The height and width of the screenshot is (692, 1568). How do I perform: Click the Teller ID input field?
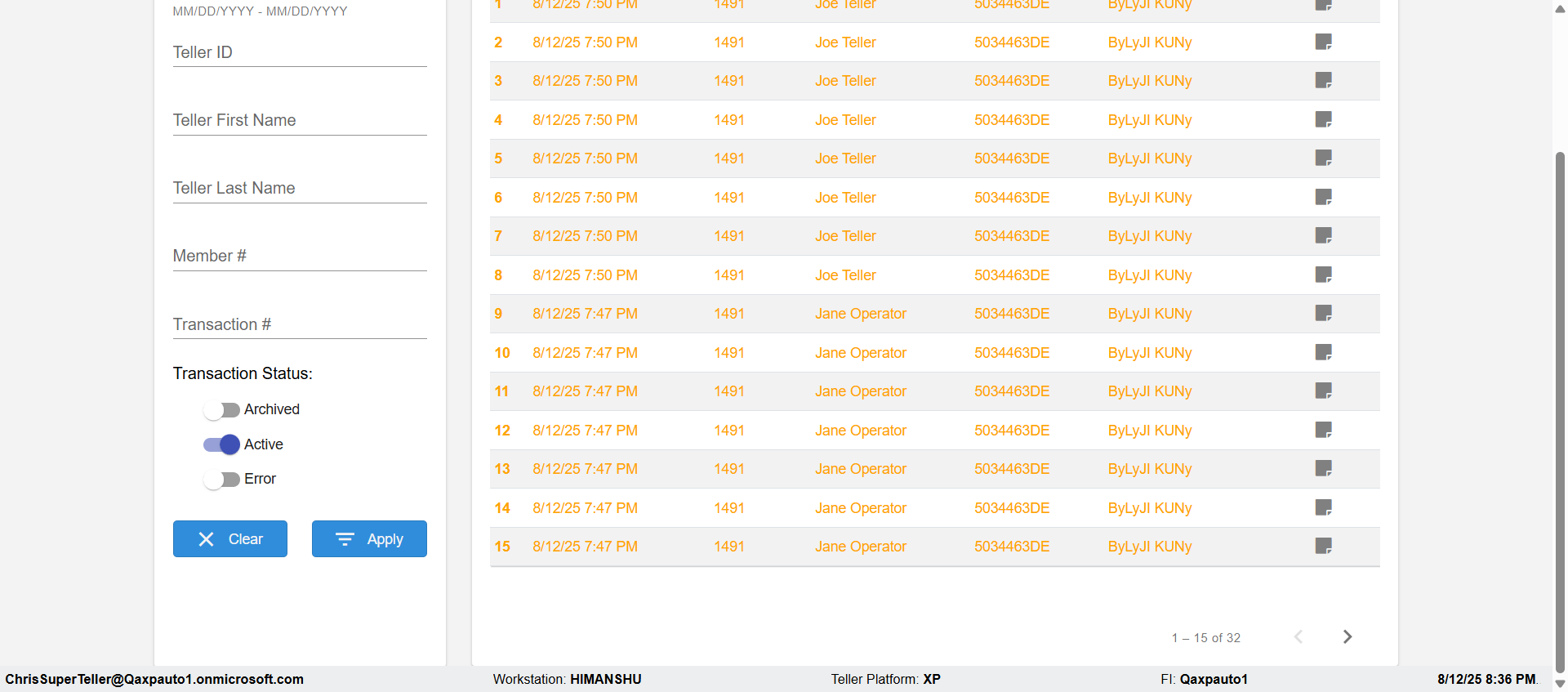pyautogui.click(x=300, y=53)
